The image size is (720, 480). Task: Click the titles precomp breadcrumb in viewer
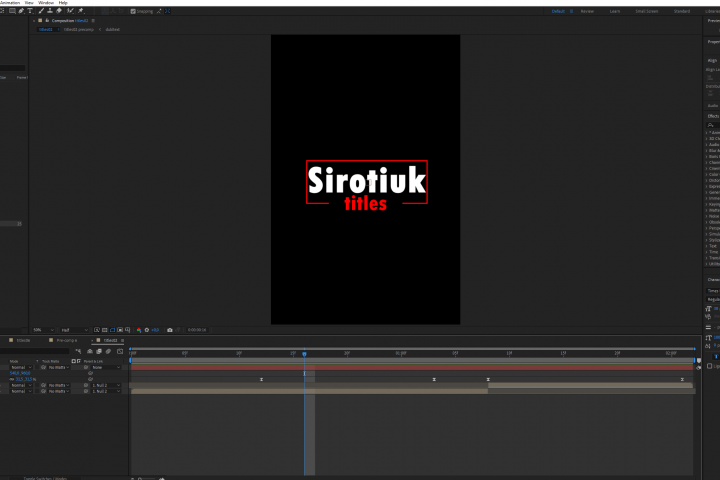pyautogui.click(x=78, y=29)
